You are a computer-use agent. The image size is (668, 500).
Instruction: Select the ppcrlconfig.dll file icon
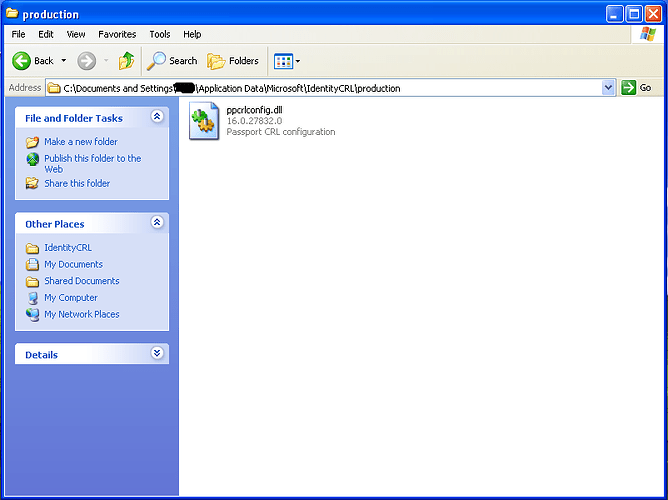[204, 121]
